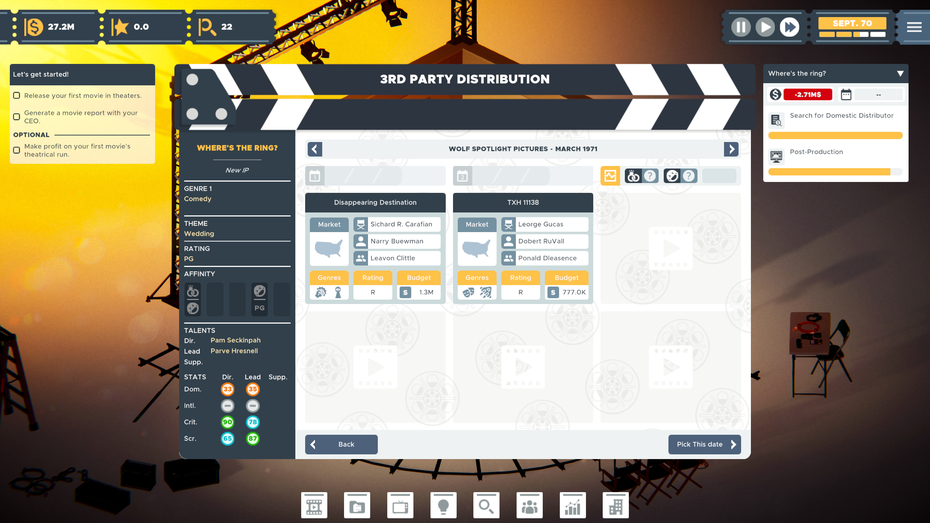Go to previous distribution month arrow
The height and width of the screenshot is (523, 930).
[315, 149]
